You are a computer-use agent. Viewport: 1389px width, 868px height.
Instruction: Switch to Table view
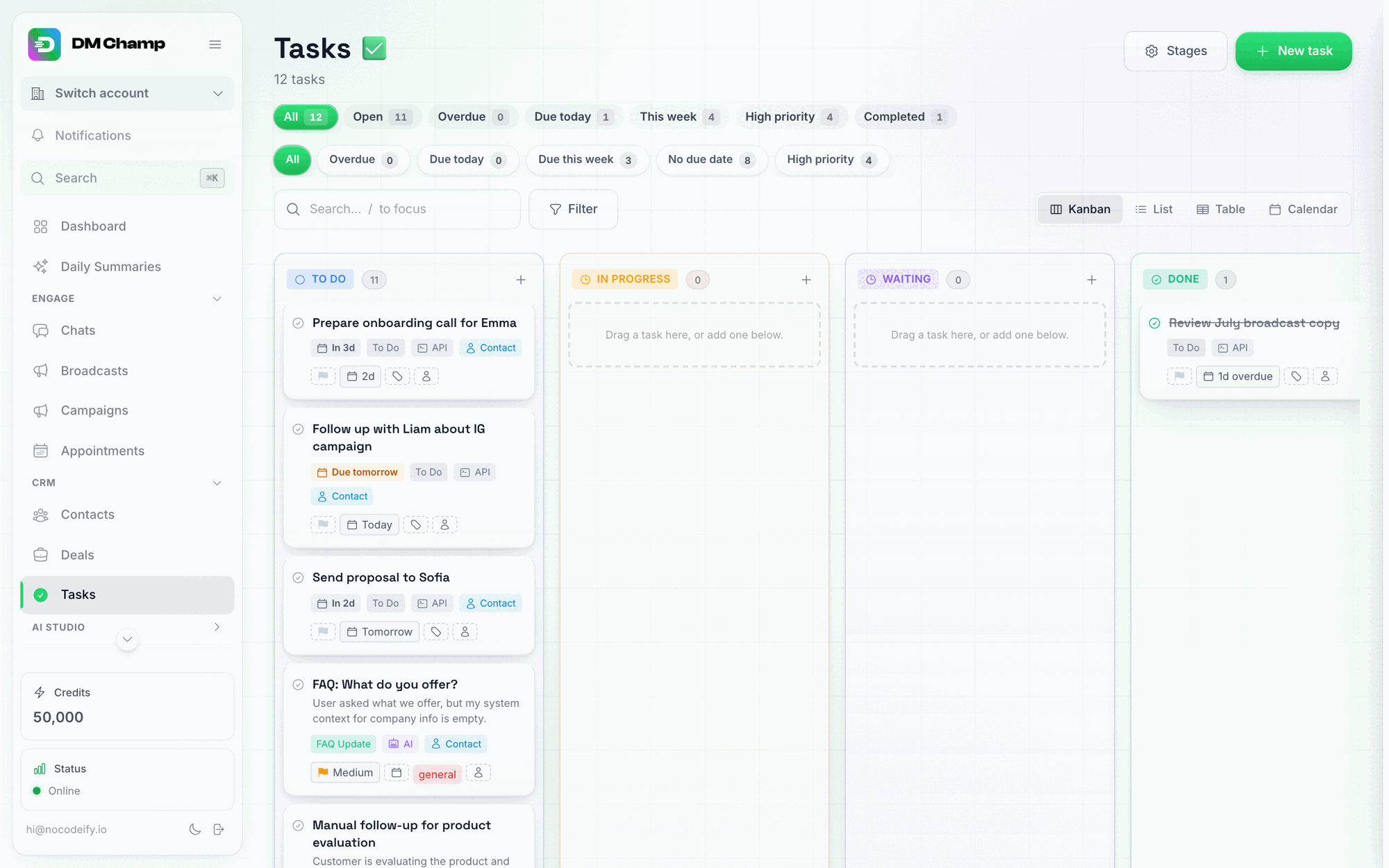click(1220, 209)
